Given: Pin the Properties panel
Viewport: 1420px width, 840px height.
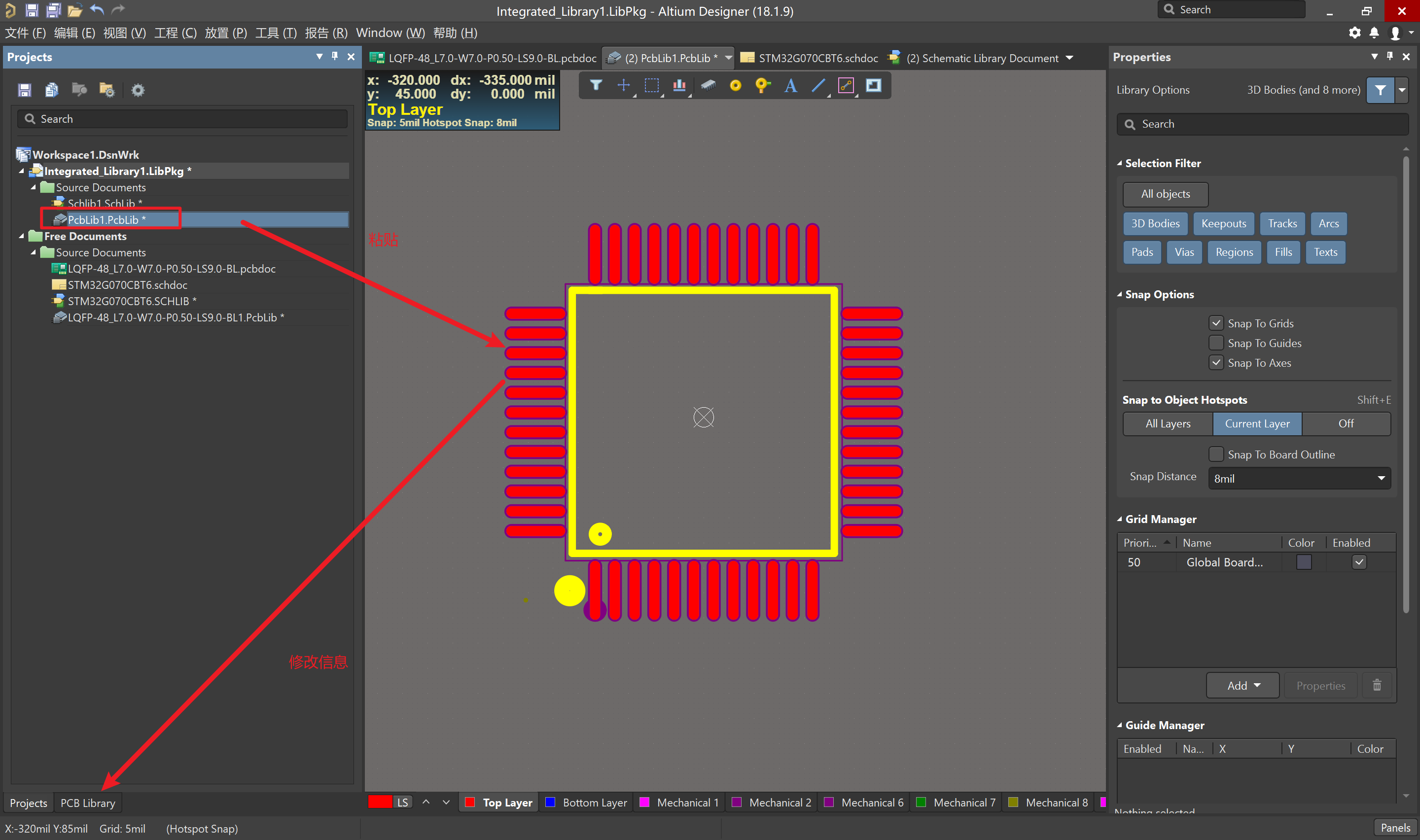Looking at the screenshot, I should [x=1390, y=56].
